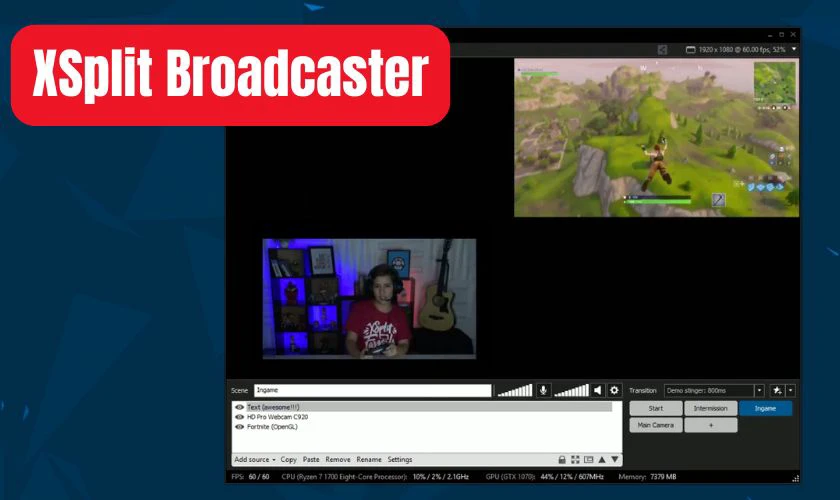The height and width of the screenshot is (500, 840).
Task: Click the CPU usage 10% / 2% / 2.1GHz value
Action: click(440, 476)
